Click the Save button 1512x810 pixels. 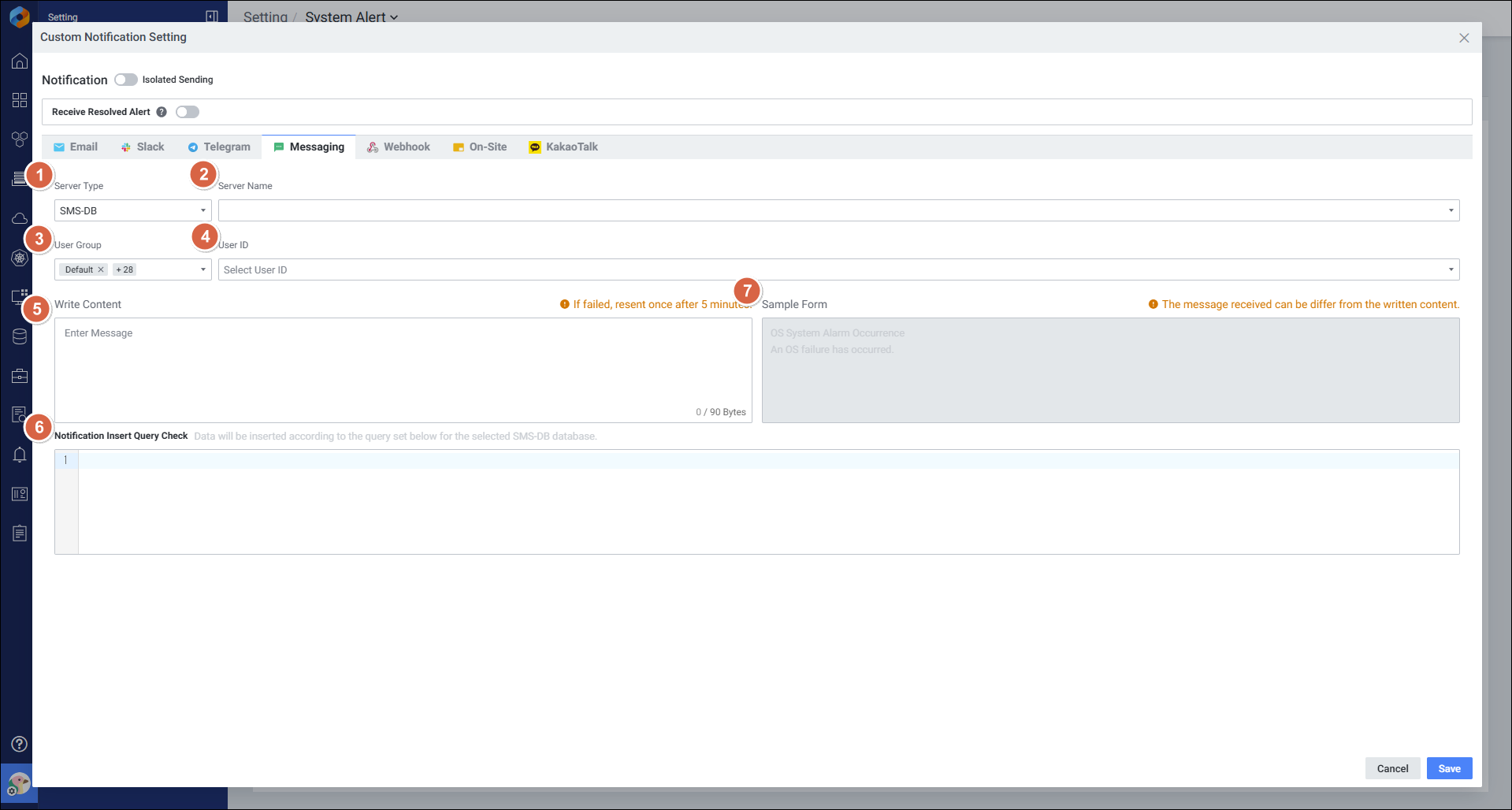click(x=1449, y=768)
